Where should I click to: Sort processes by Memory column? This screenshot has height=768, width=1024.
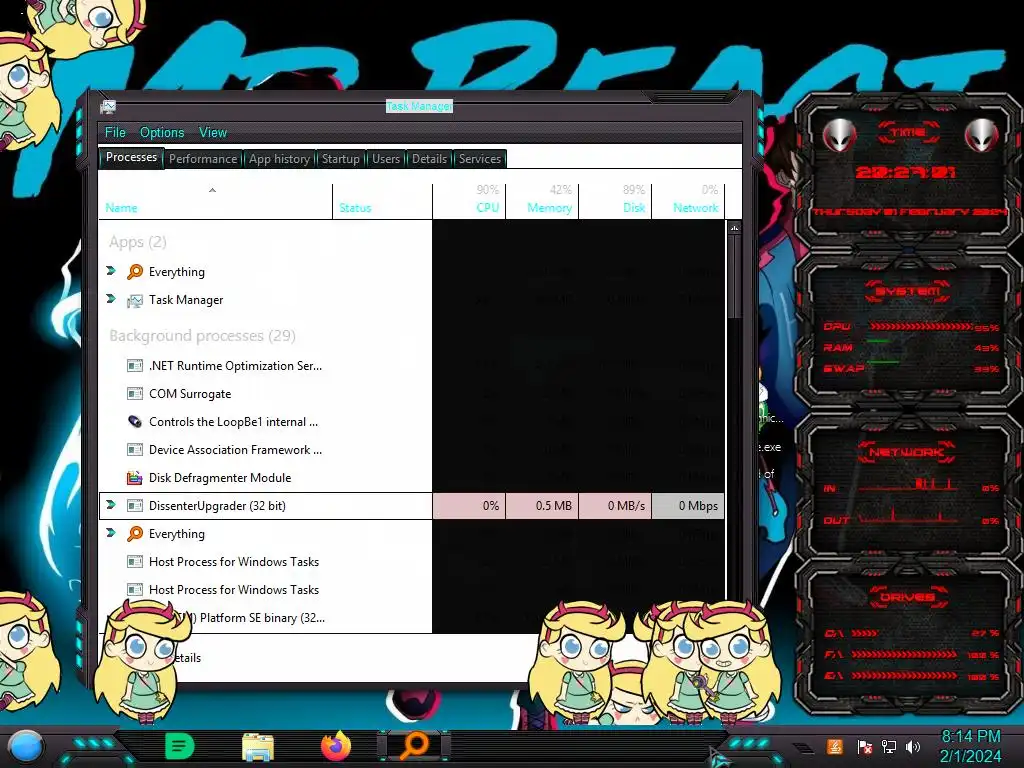pyautogui.click(x=542, y=201)
